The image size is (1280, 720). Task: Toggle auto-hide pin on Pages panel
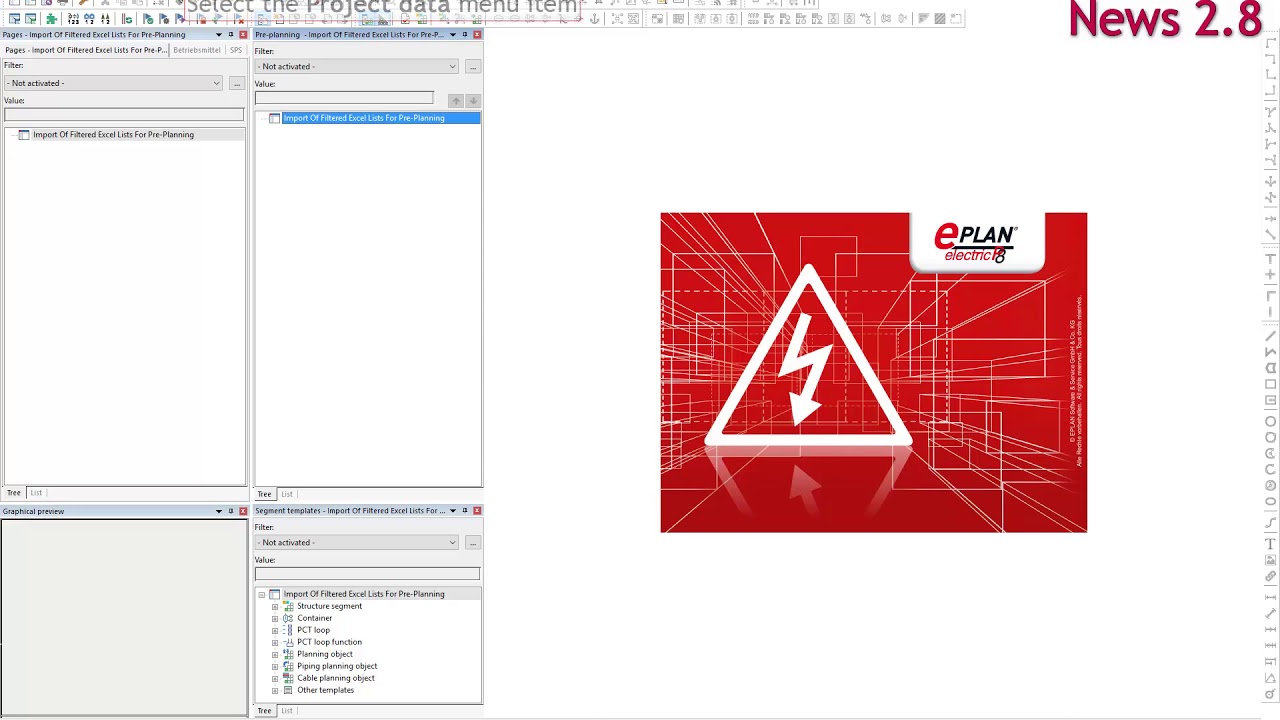pyautogui.click(x=230, y=35)
